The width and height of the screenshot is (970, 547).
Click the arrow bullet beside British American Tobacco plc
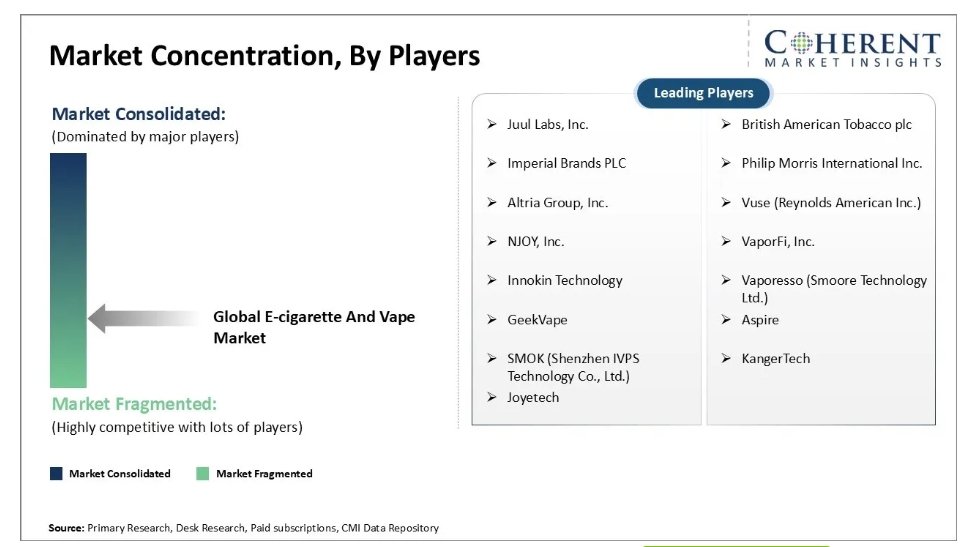[x=726, y=124]
